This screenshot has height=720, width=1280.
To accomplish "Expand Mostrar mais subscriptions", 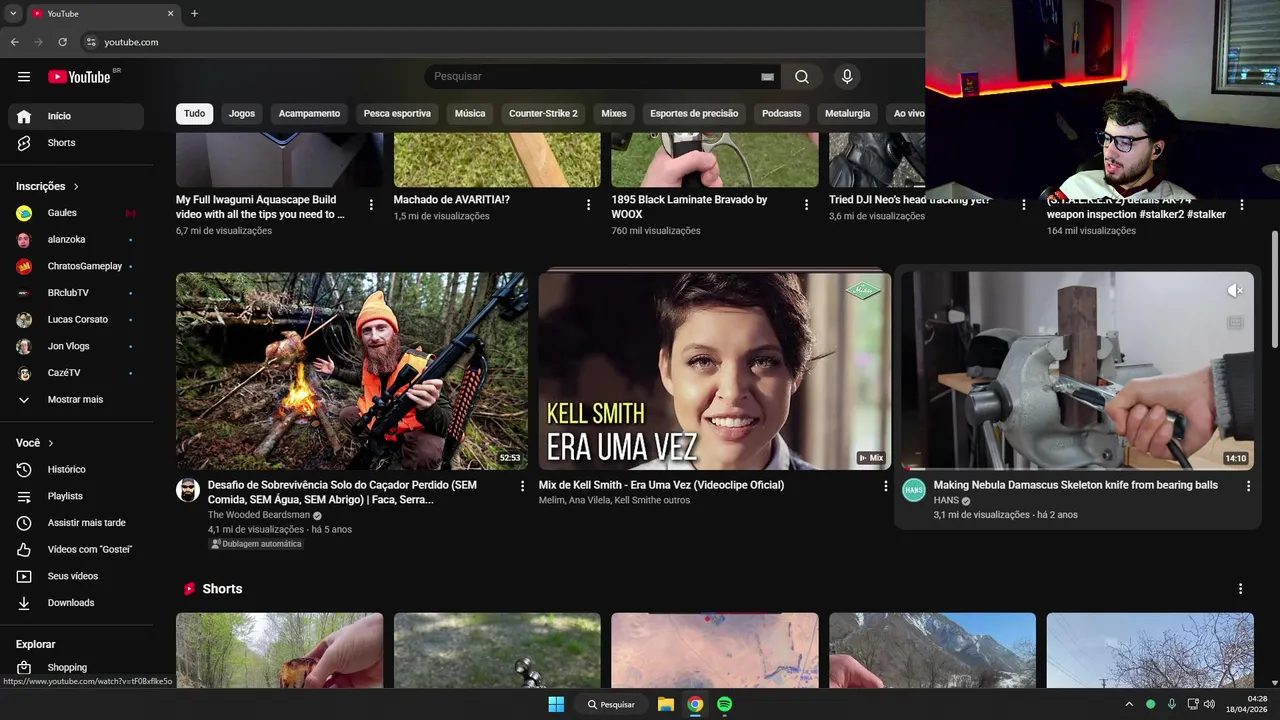I will tap(76, 400).
